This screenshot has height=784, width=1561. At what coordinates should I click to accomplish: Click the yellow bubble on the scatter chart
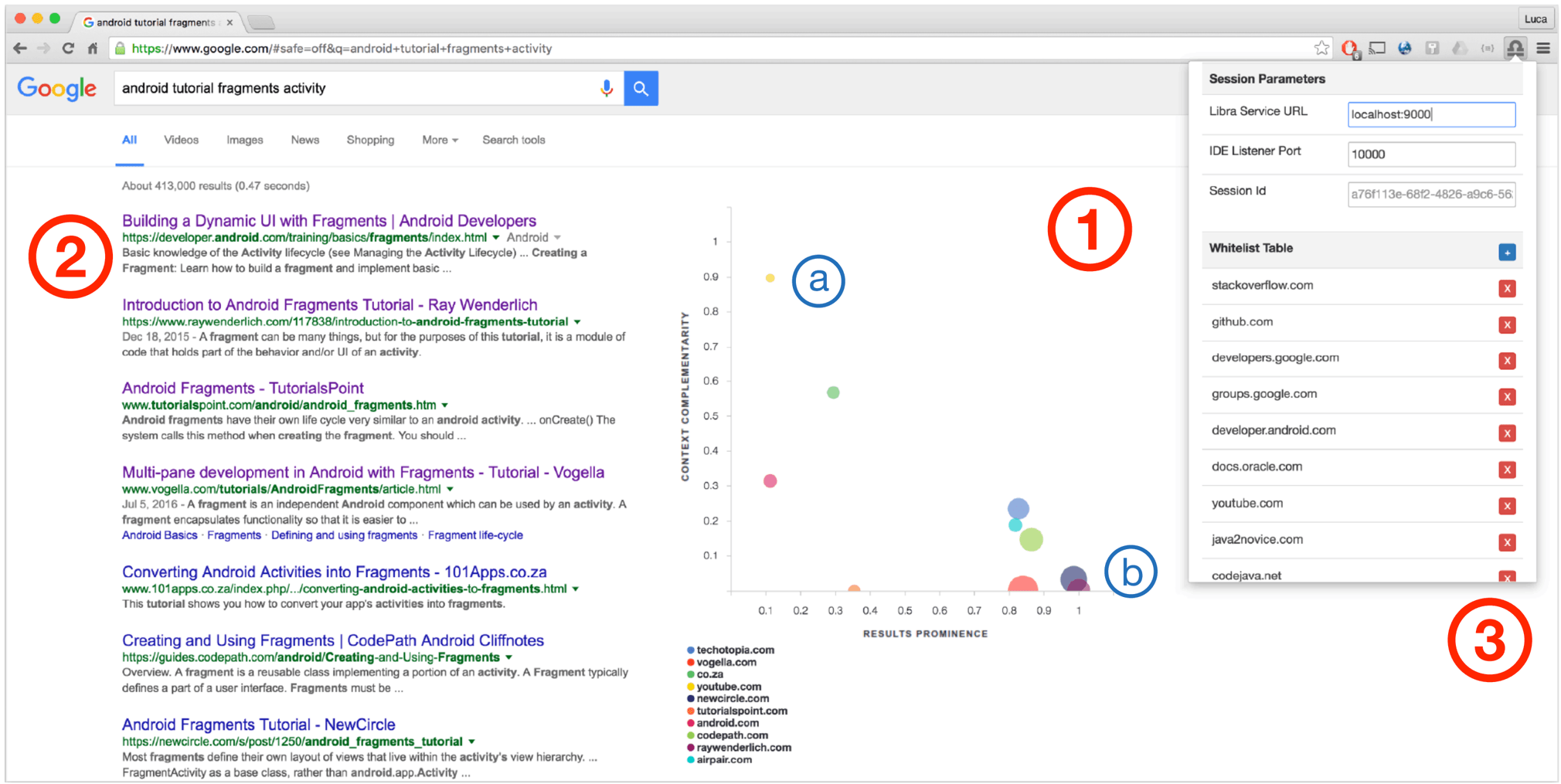click(770, 278)
